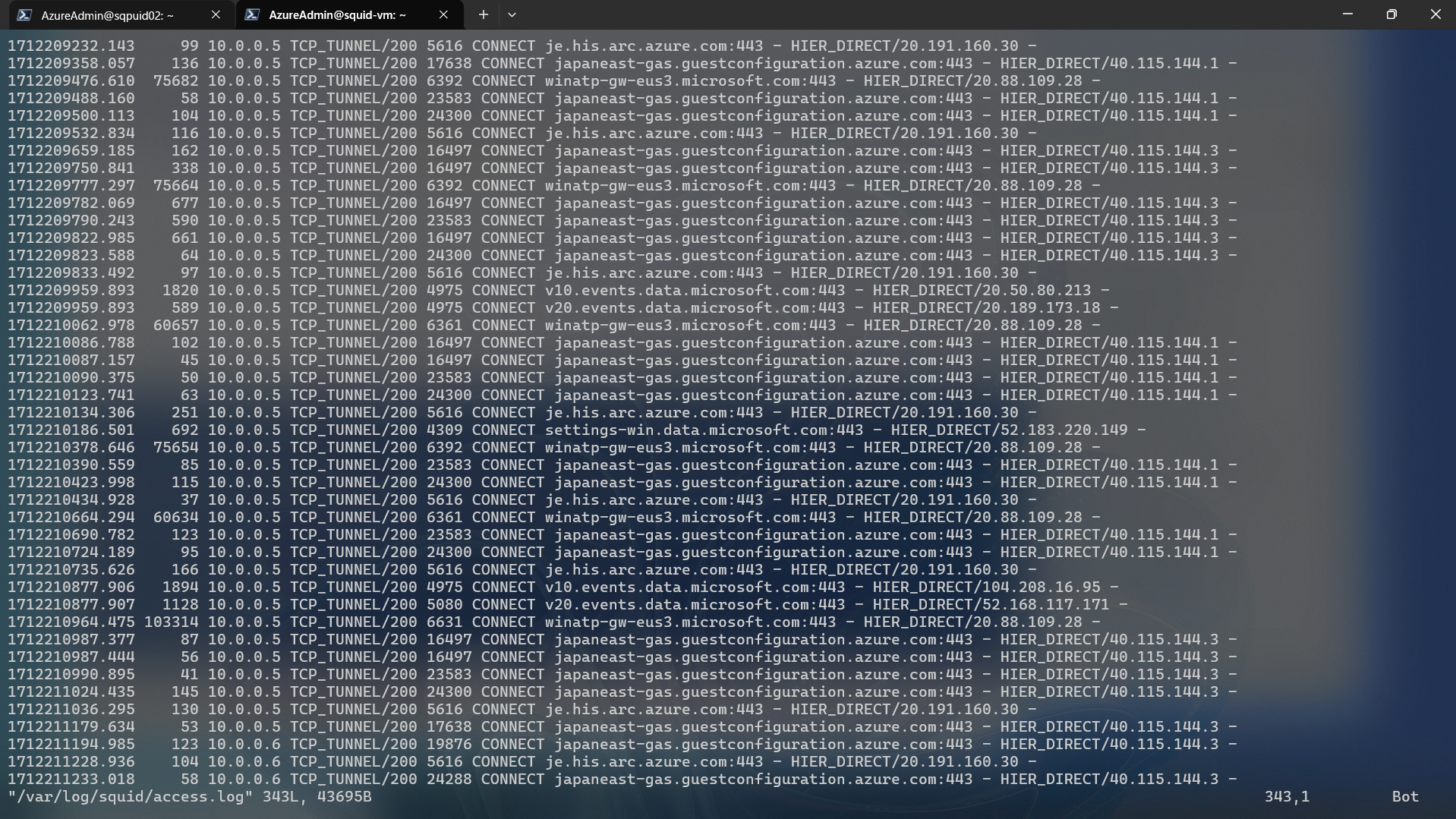Close the AzureAdmin@sqpuid02 tab

pyautogui.click(x=216, y=14)
